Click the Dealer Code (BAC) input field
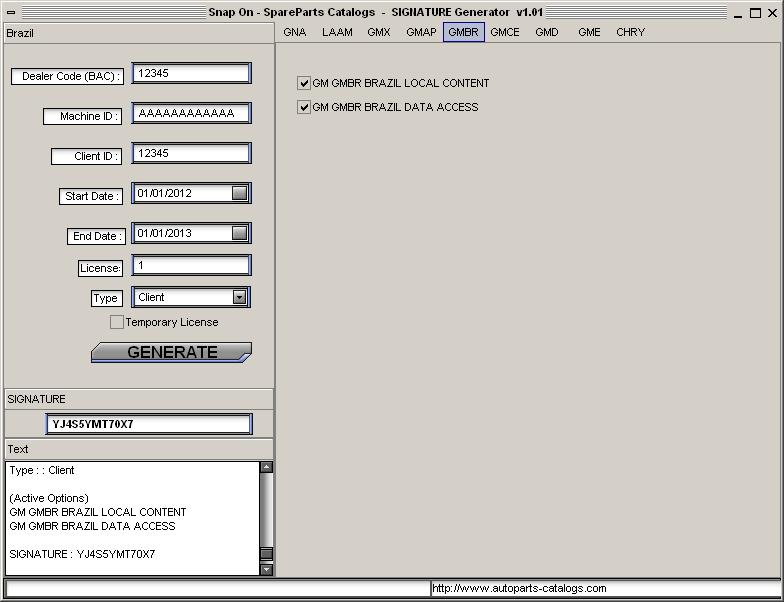The height and width of the screenshot is (602, 784). coord(192,73)
